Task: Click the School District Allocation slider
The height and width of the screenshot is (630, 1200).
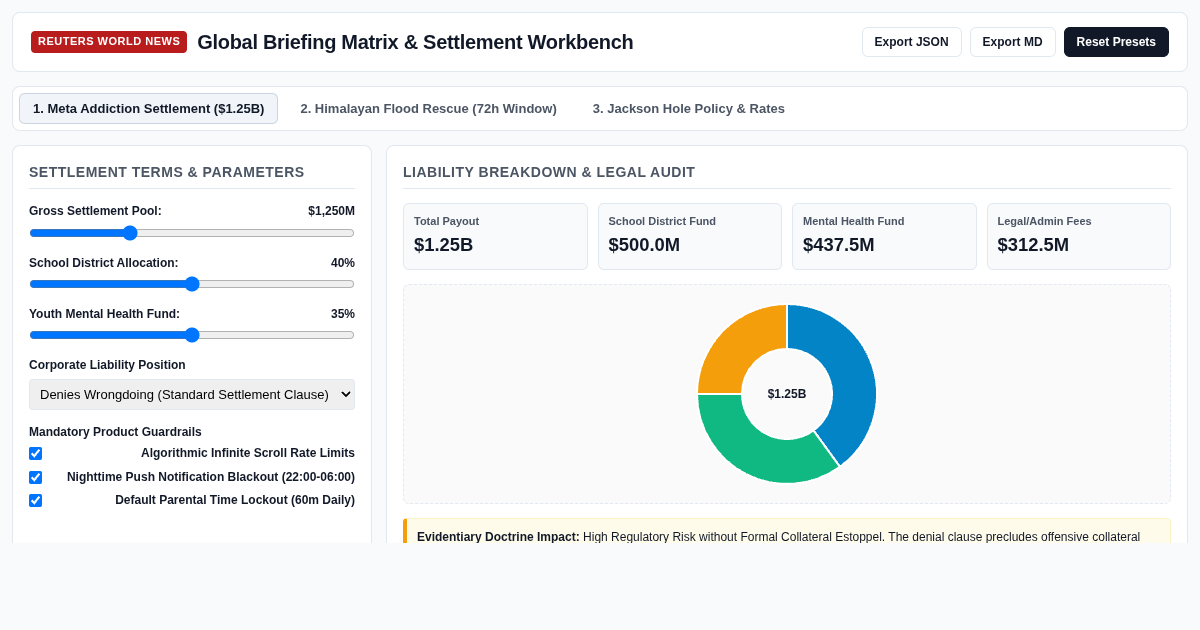Action: tap(192, 284)
